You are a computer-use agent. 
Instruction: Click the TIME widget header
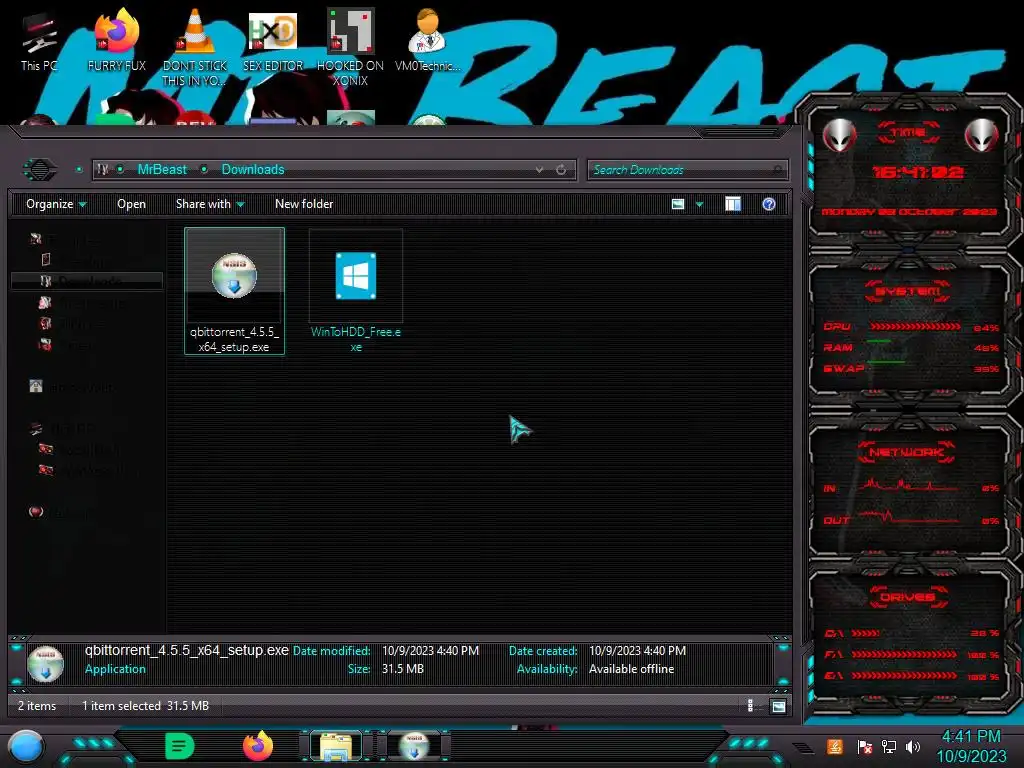point(908,133)
